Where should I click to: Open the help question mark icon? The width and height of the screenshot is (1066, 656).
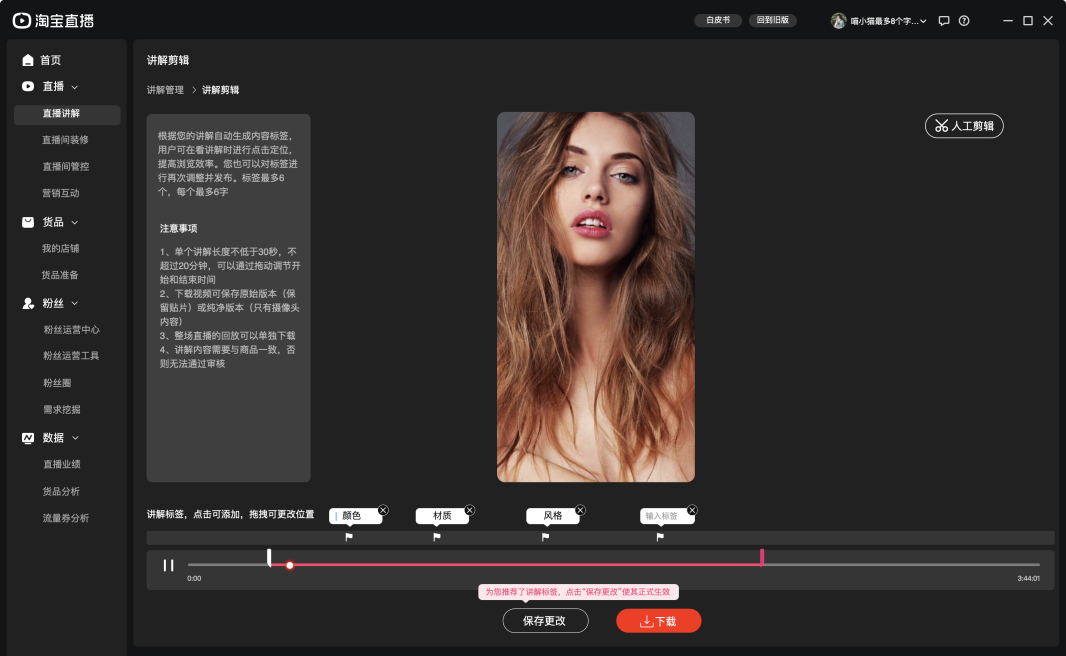[964, 21]
